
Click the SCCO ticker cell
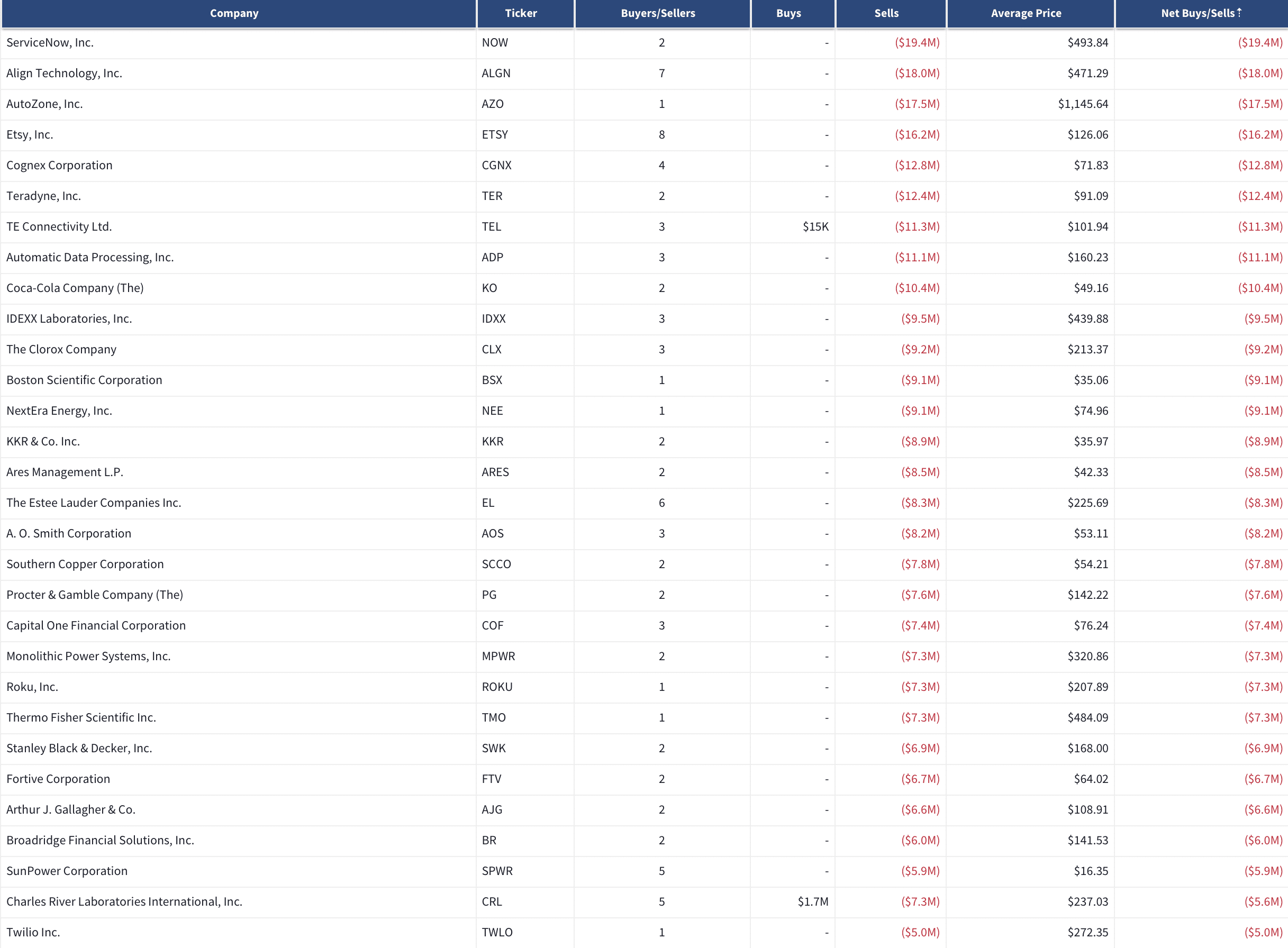(x=496, y=564)
